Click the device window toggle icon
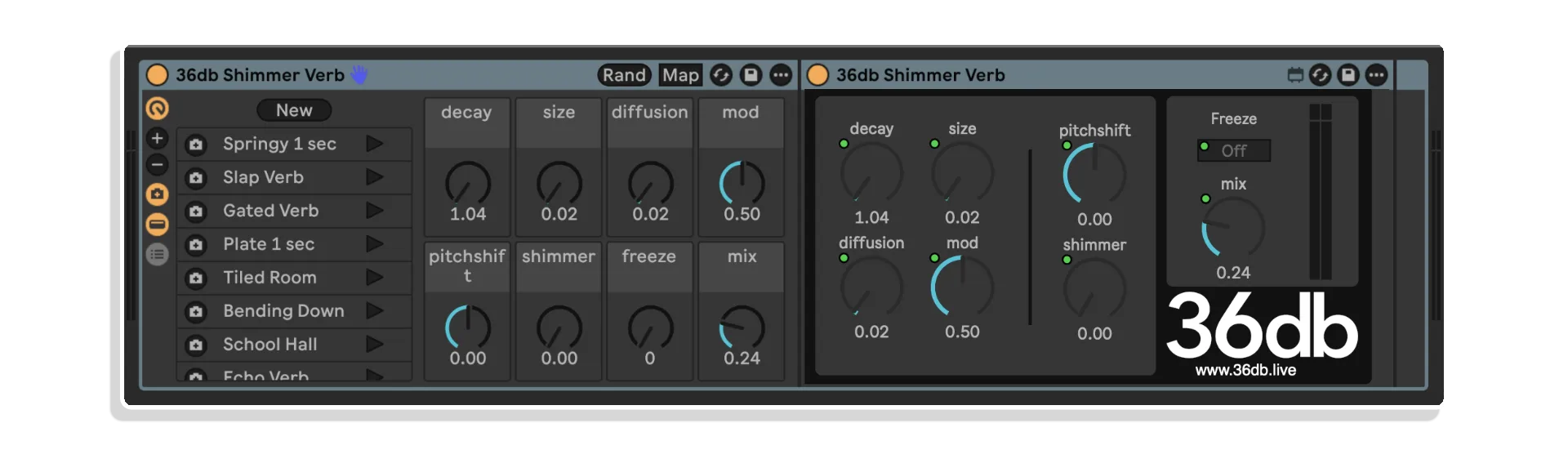Viewport: 1568px width, 450px height. pos(1295,75)
